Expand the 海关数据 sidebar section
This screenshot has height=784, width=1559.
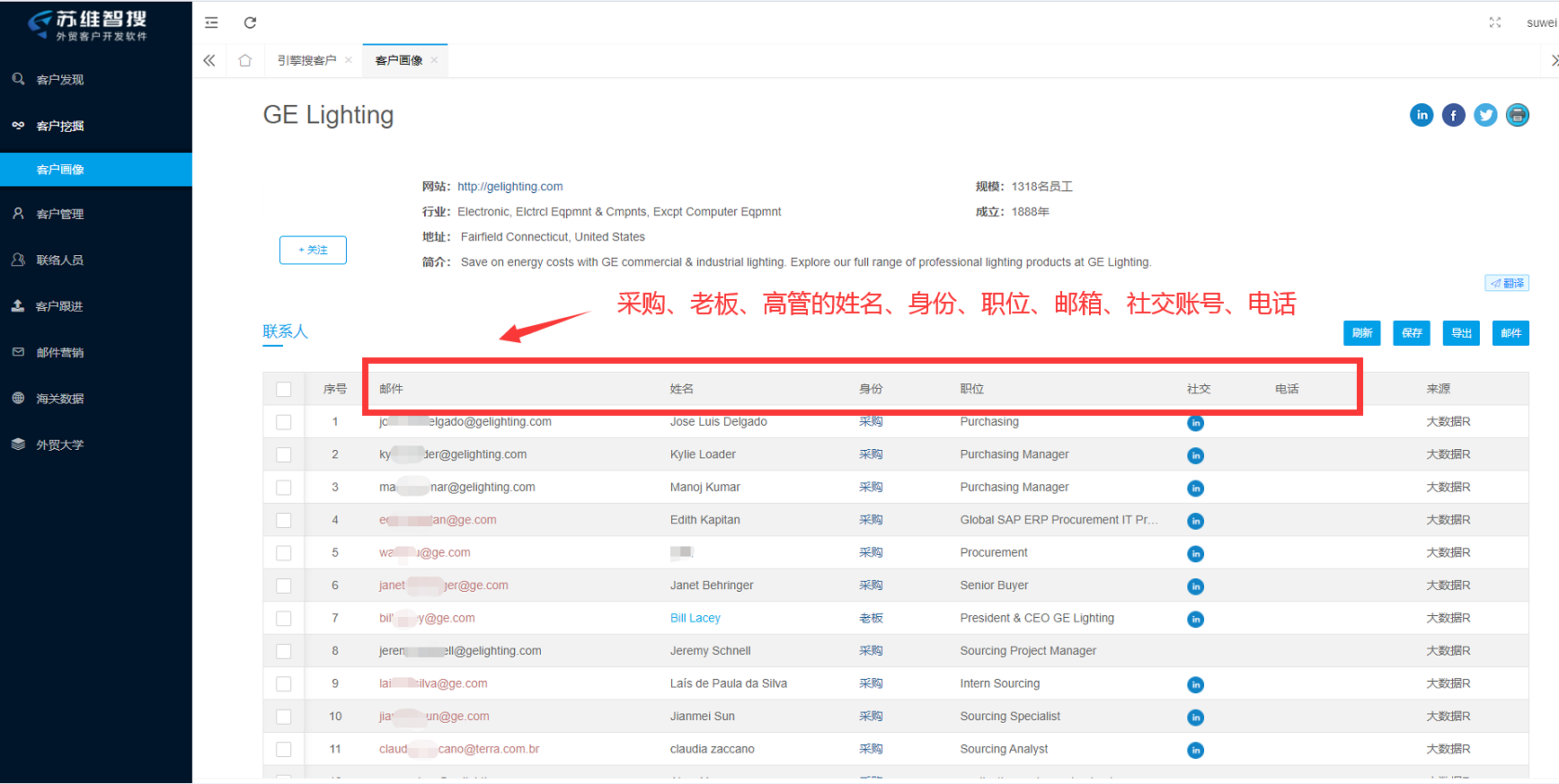pyautogui.click(x=60, y=399)
